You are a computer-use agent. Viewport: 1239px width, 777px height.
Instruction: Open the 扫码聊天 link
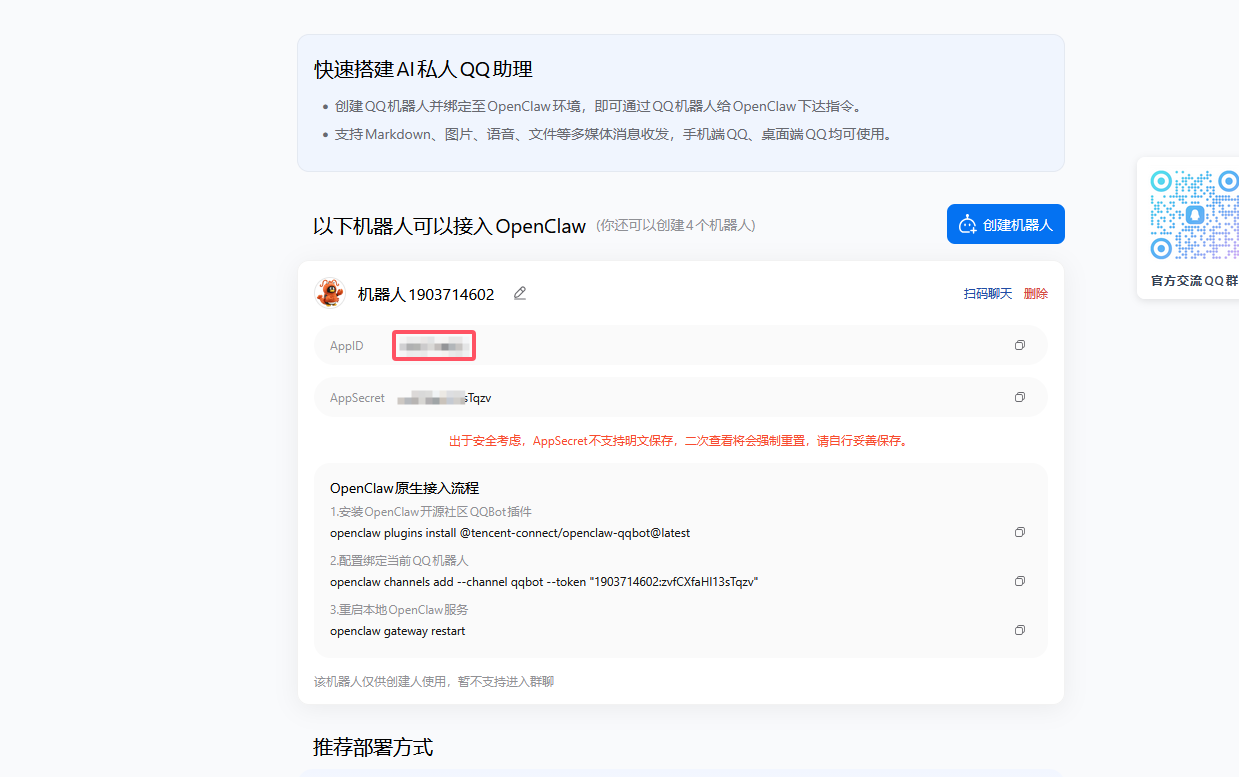click(x=988, y=294)
